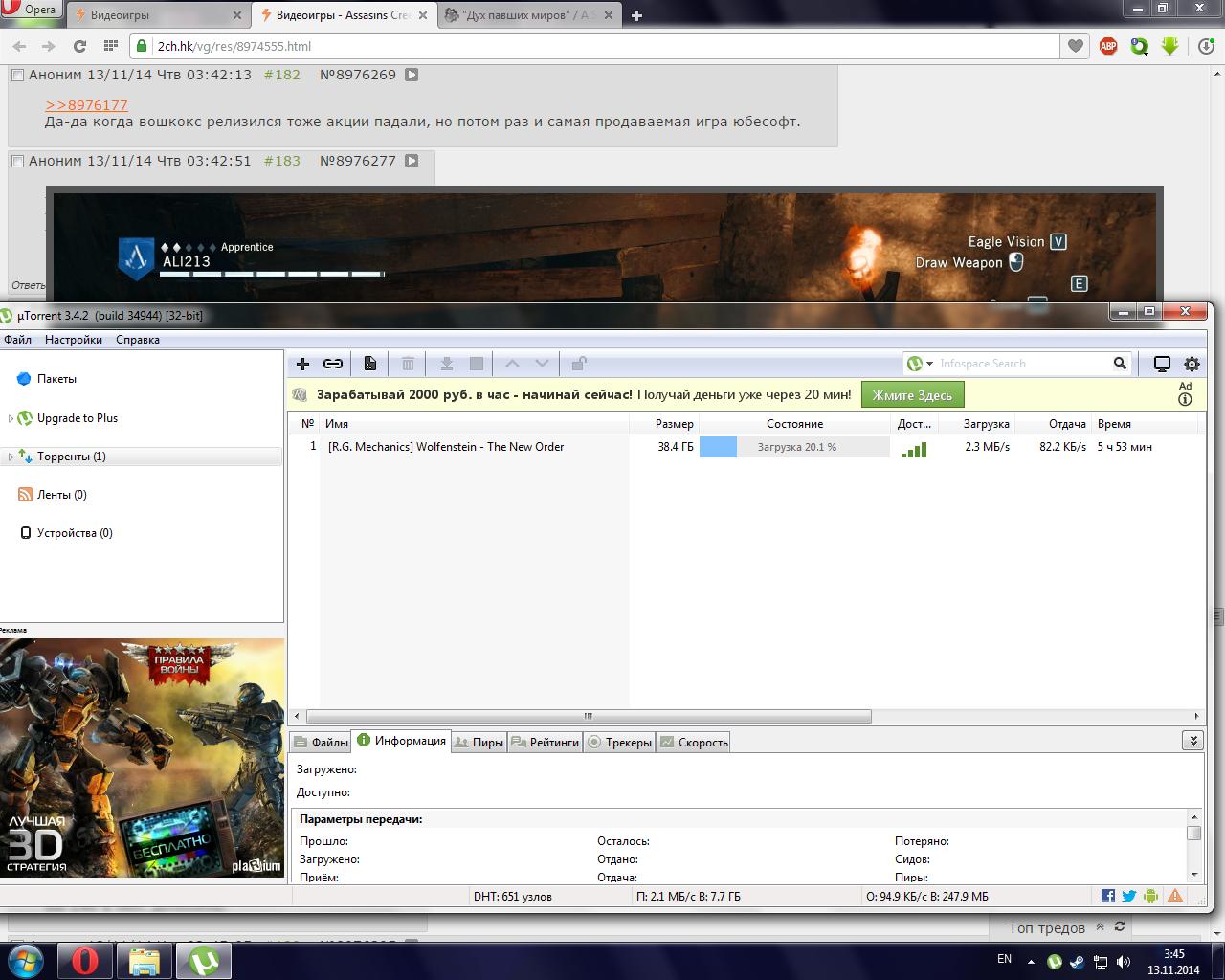The image size is (1225, 980).
Task: Expand the Upgrade to Plus node
Action: tap(11, 418)
